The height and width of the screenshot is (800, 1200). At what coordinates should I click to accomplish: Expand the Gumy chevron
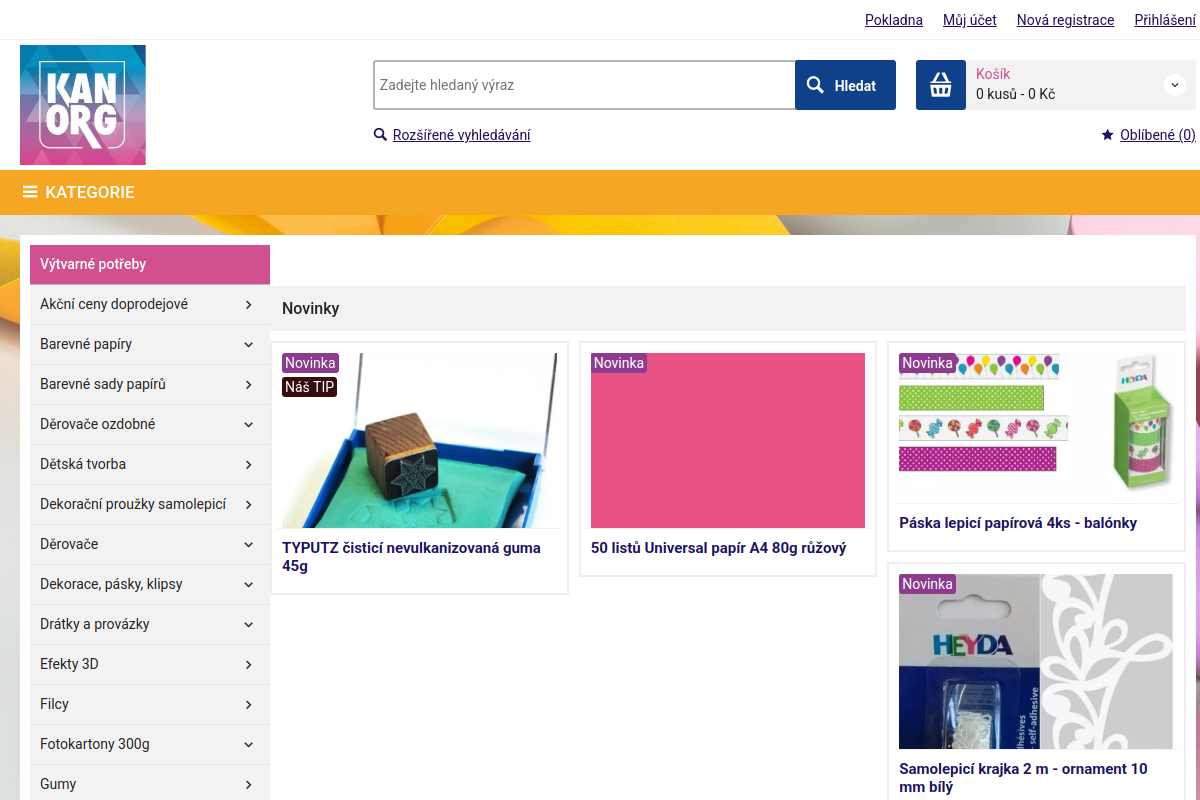249,784
